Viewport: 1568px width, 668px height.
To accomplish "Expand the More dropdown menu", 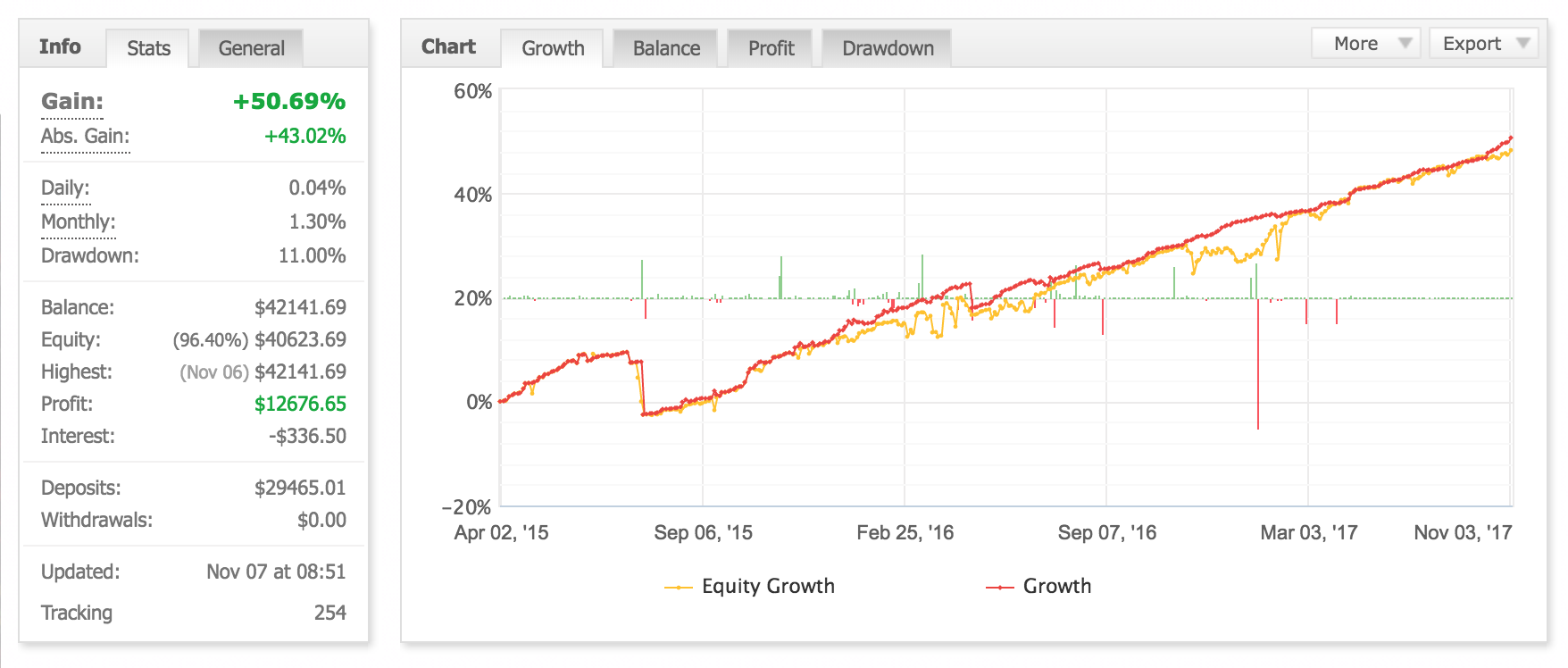I will point(1366,44).
